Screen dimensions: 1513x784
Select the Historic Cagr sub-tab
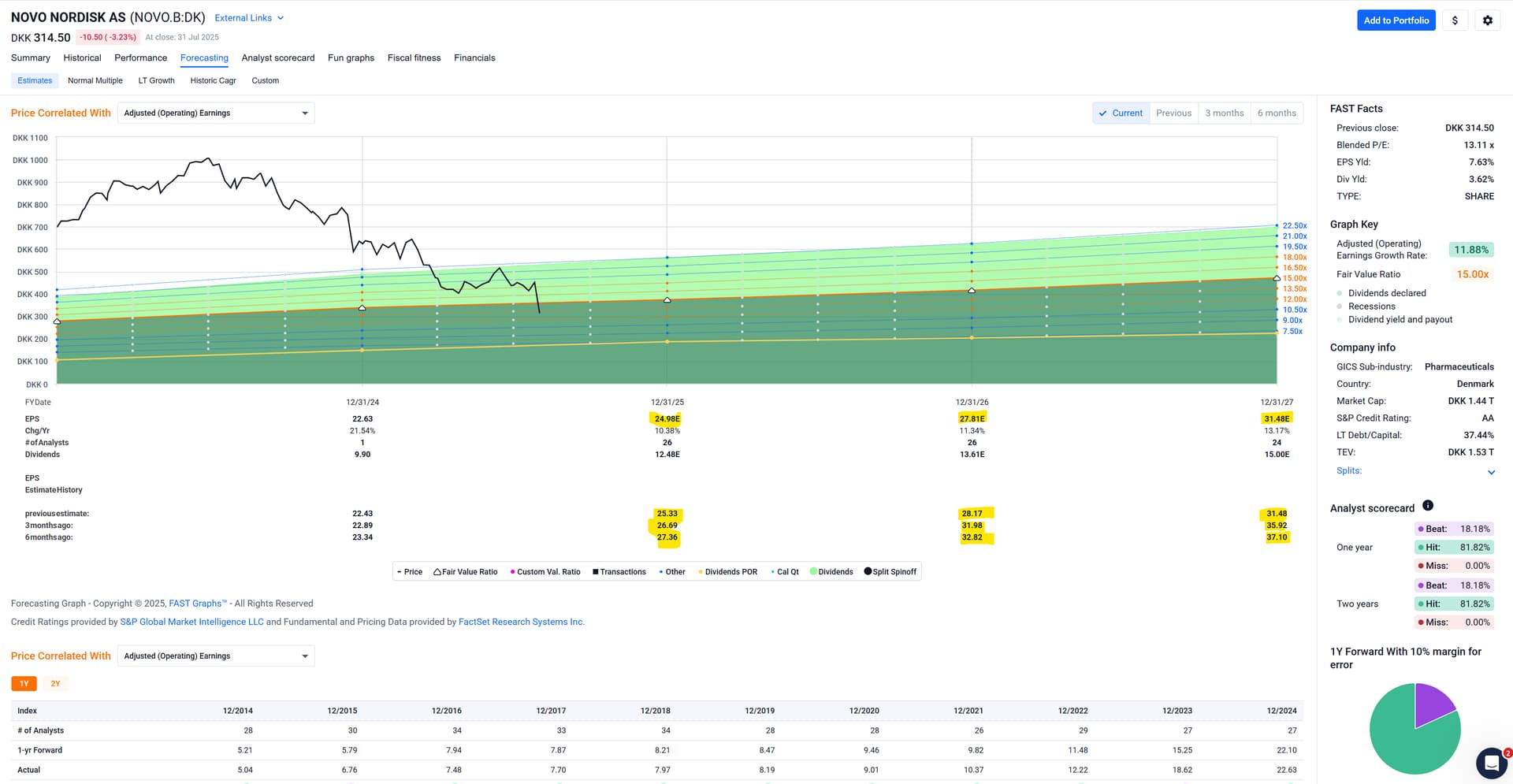click(213, 80)
